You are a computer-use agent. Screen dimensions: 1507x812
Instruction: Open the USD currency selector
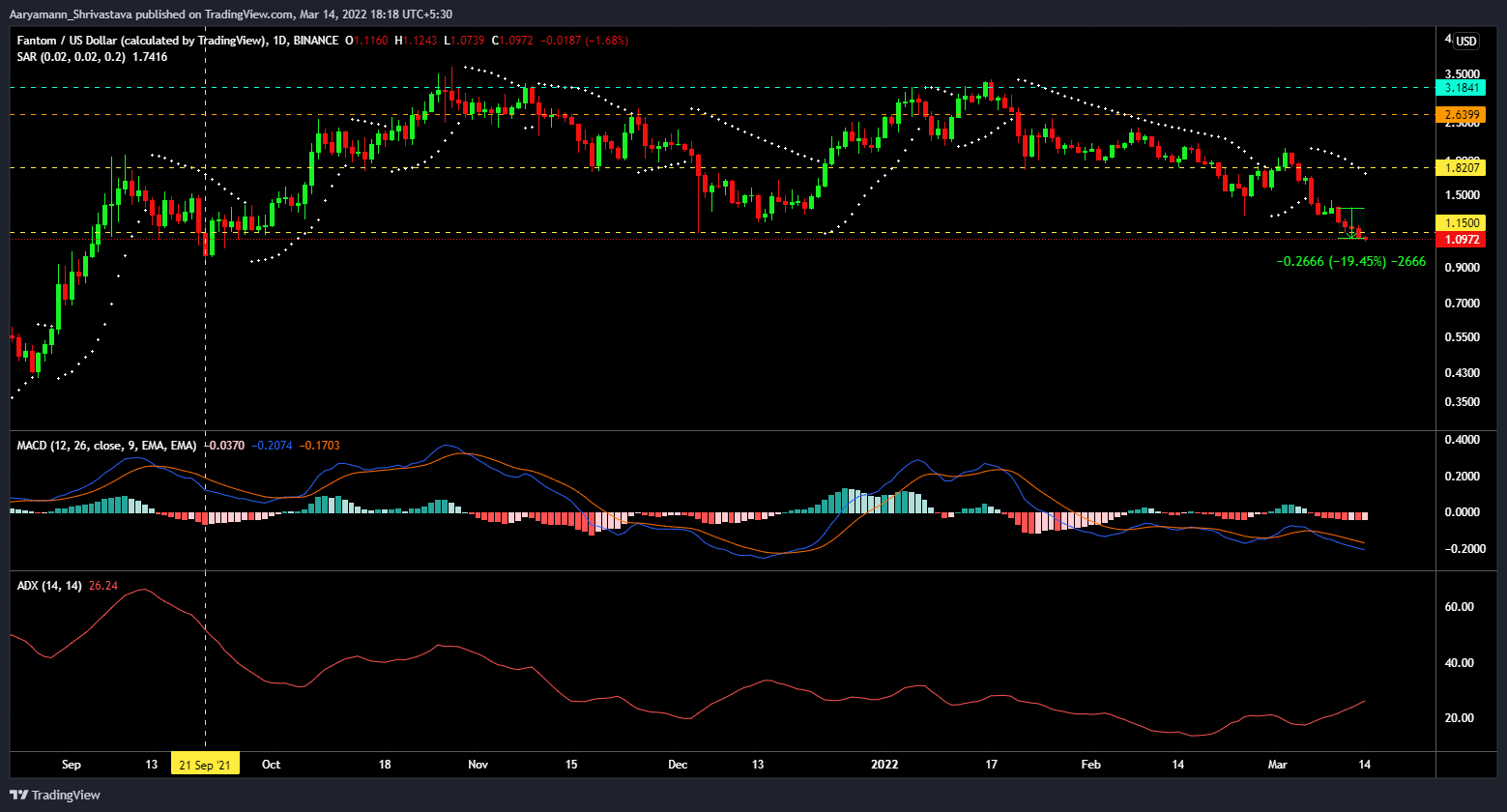(1466, 41)
